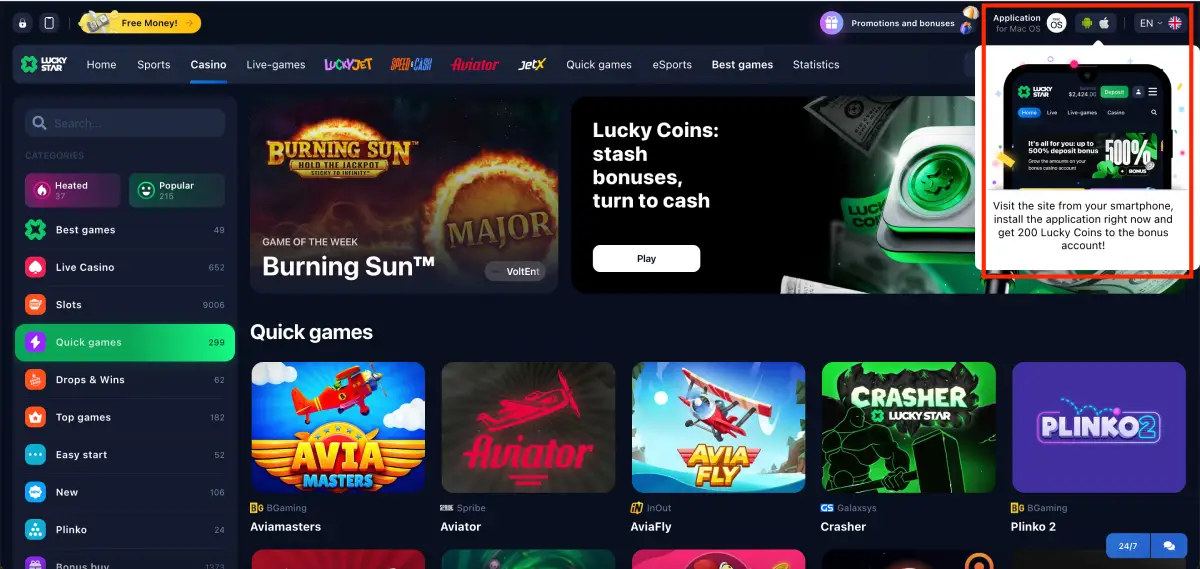Screen dimensions: 1200x569
Task: Click the Play button on Lucky Coins banner
Action: pyautogui.click(x=646, y=258)
